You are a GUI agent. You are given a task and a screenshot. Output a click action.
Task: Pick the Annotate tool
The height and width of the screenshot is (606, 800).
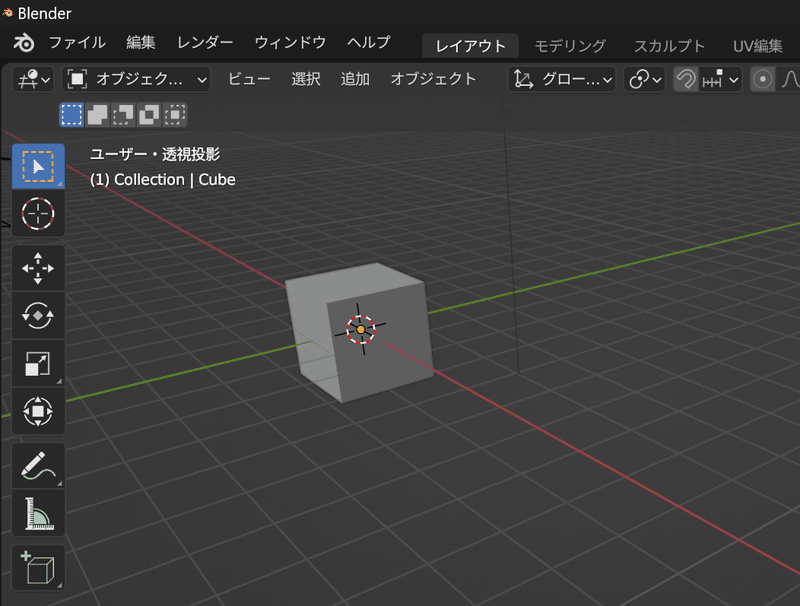[38, 465]
